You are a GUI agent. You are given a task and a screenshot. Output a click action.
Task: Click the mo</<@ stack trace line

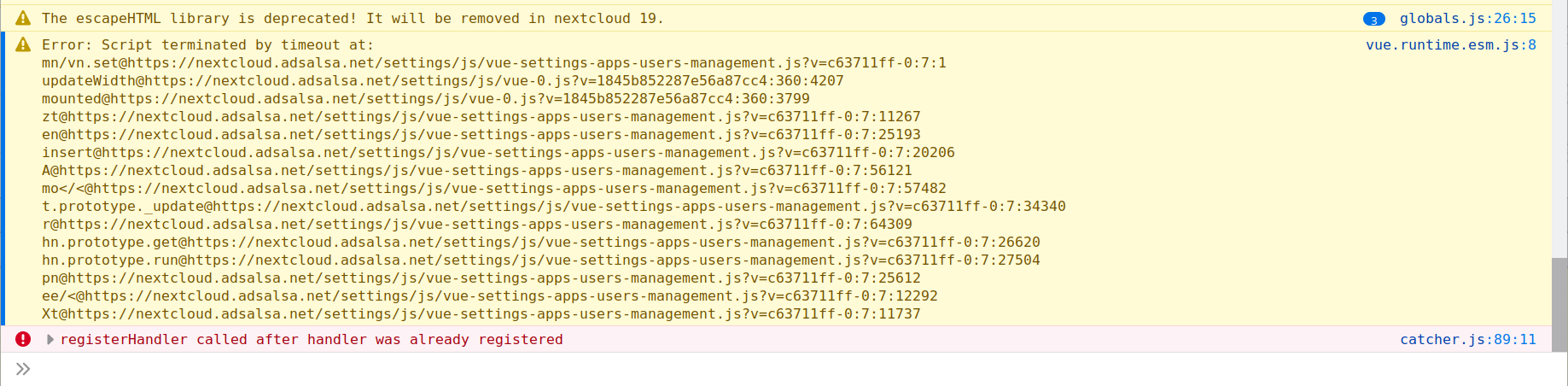click(494, 188)
